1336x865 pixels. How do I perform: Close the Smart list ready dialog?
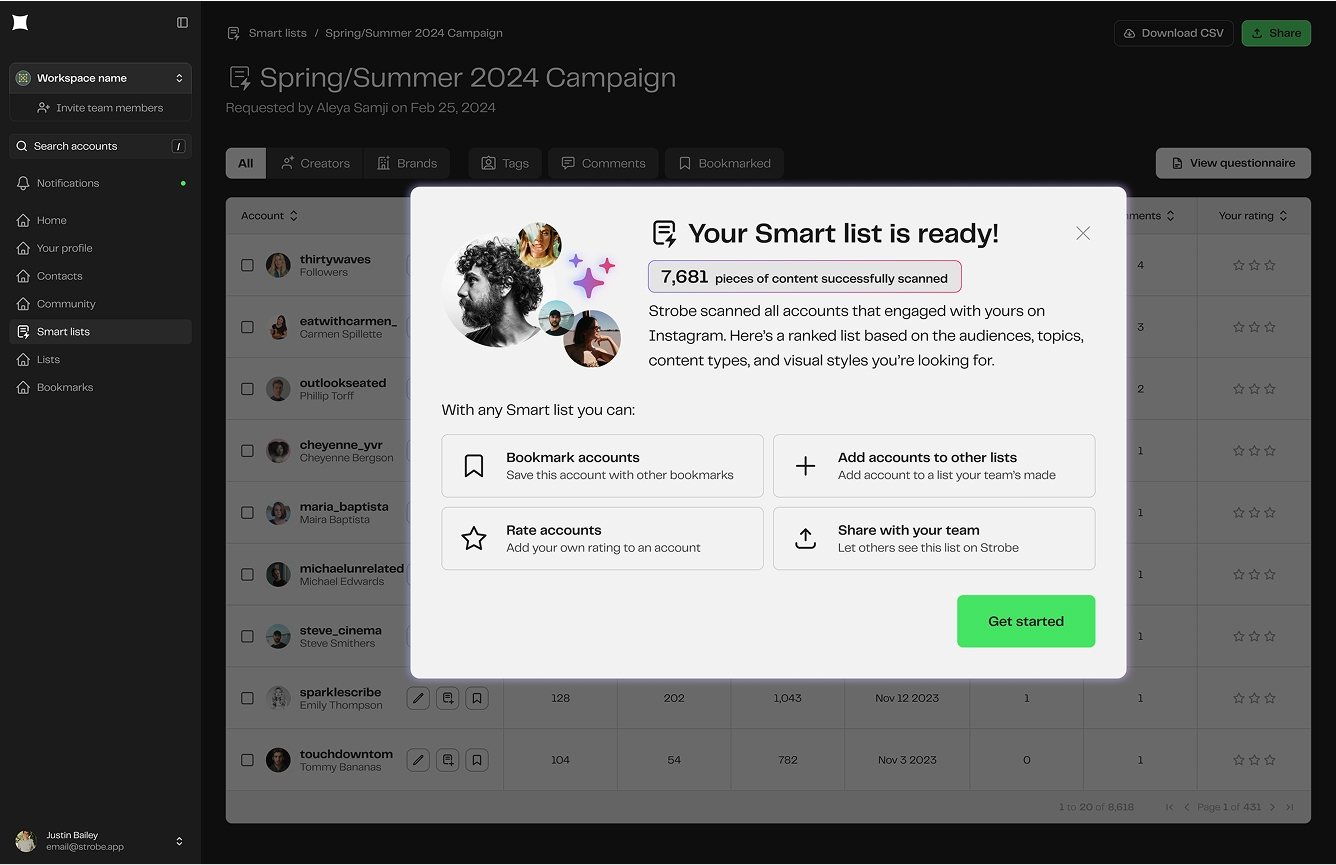coord(1083,233)
